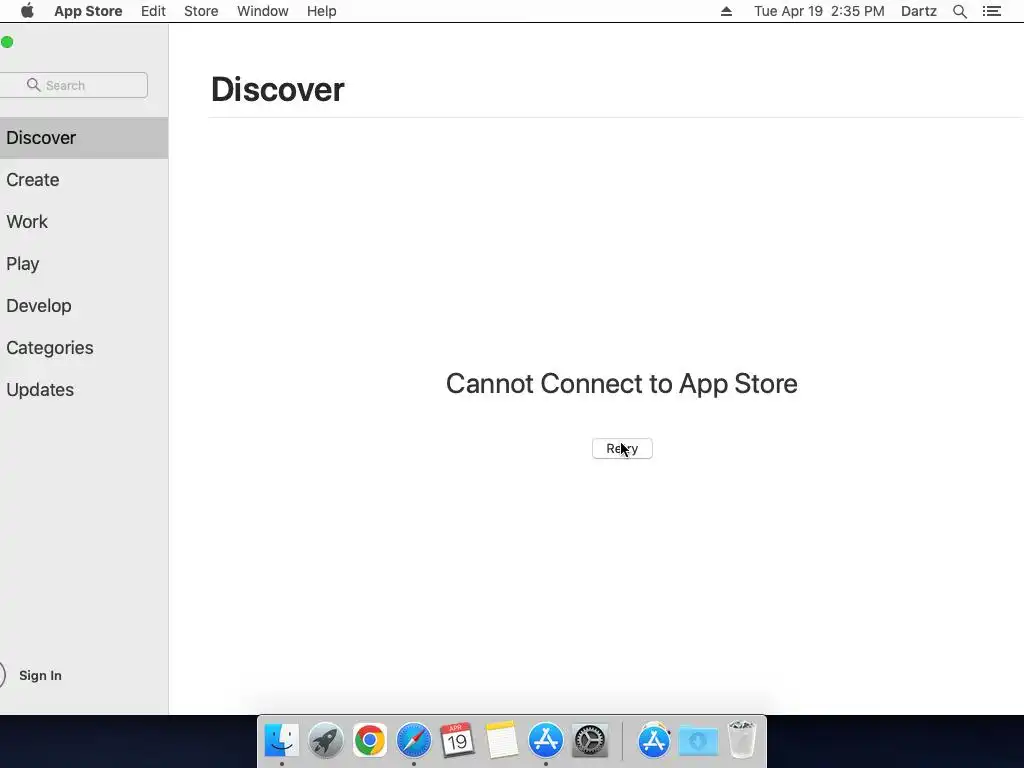The height and width of the screenshot is (768, 1024).
Task: Select Discover in the sidebar
Action: (x=84, y=138)
